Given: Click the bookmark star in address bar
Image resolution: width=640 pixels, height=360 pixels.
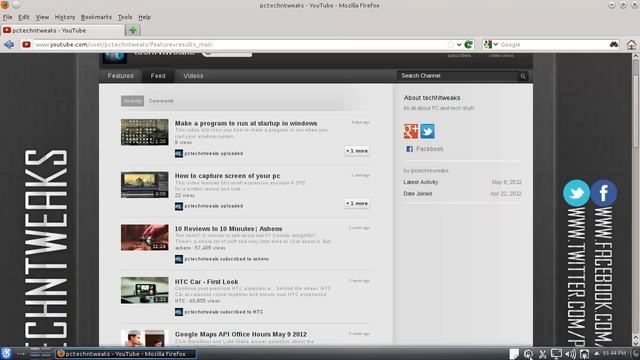Looking at the screenshot, I should point(450,44).
